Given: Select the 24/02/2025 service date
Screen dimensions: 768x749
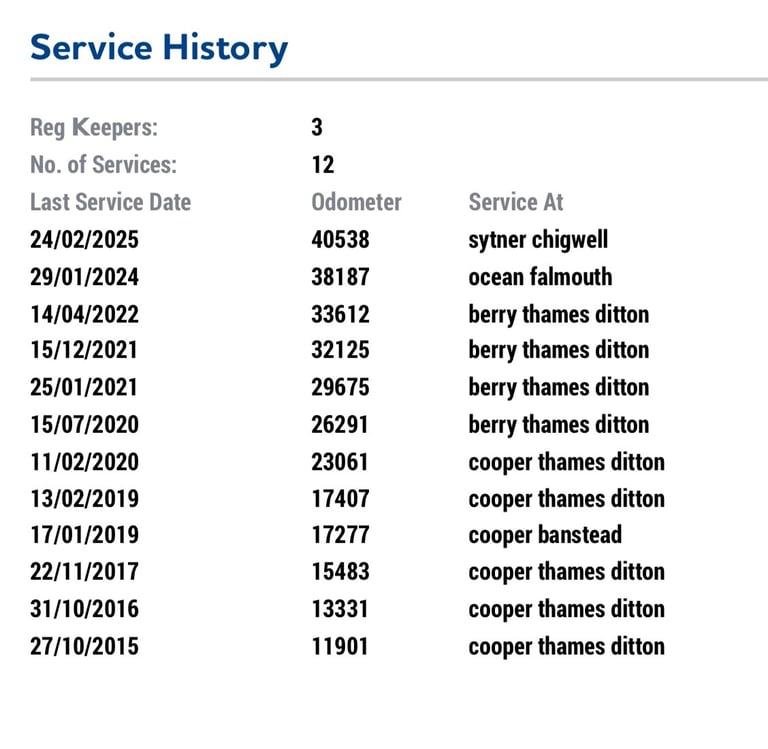Looking at the screenshot, I should pos(85,240).
